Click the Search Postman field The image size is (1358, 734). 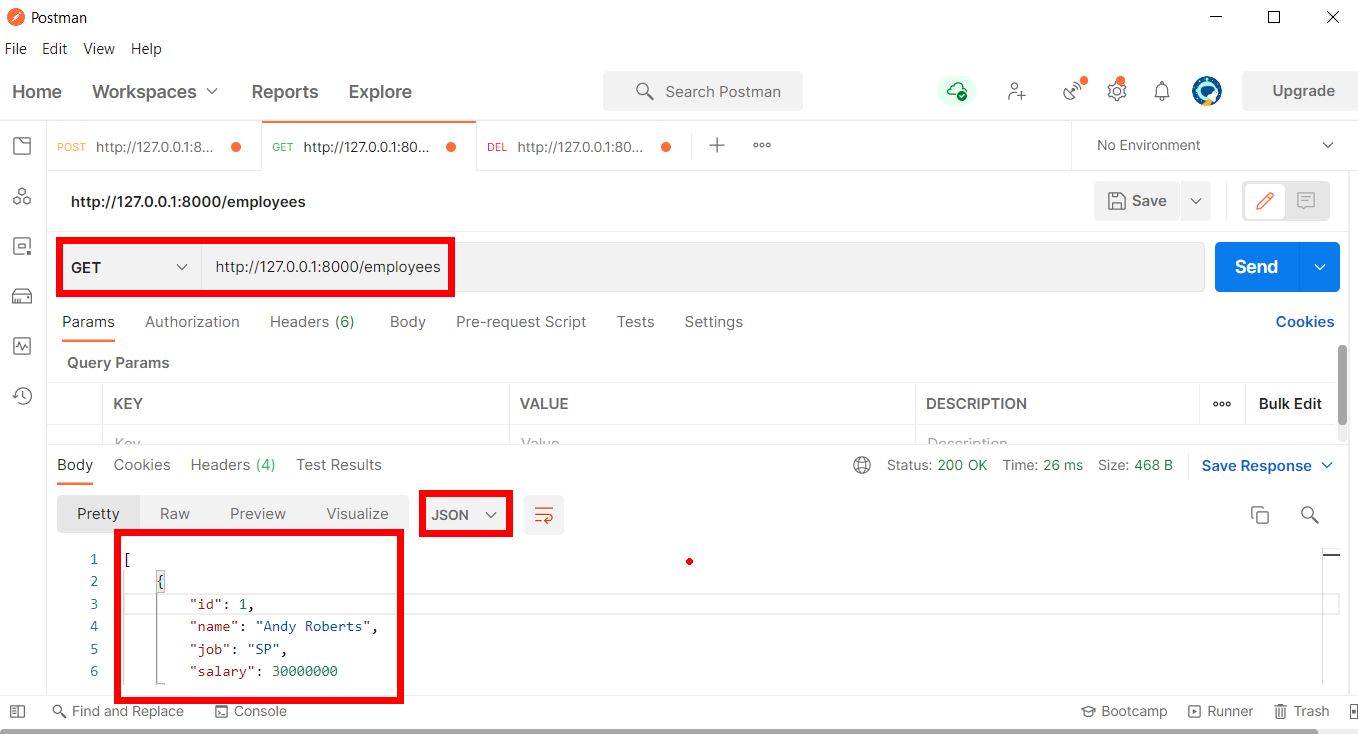pos(703,91)
